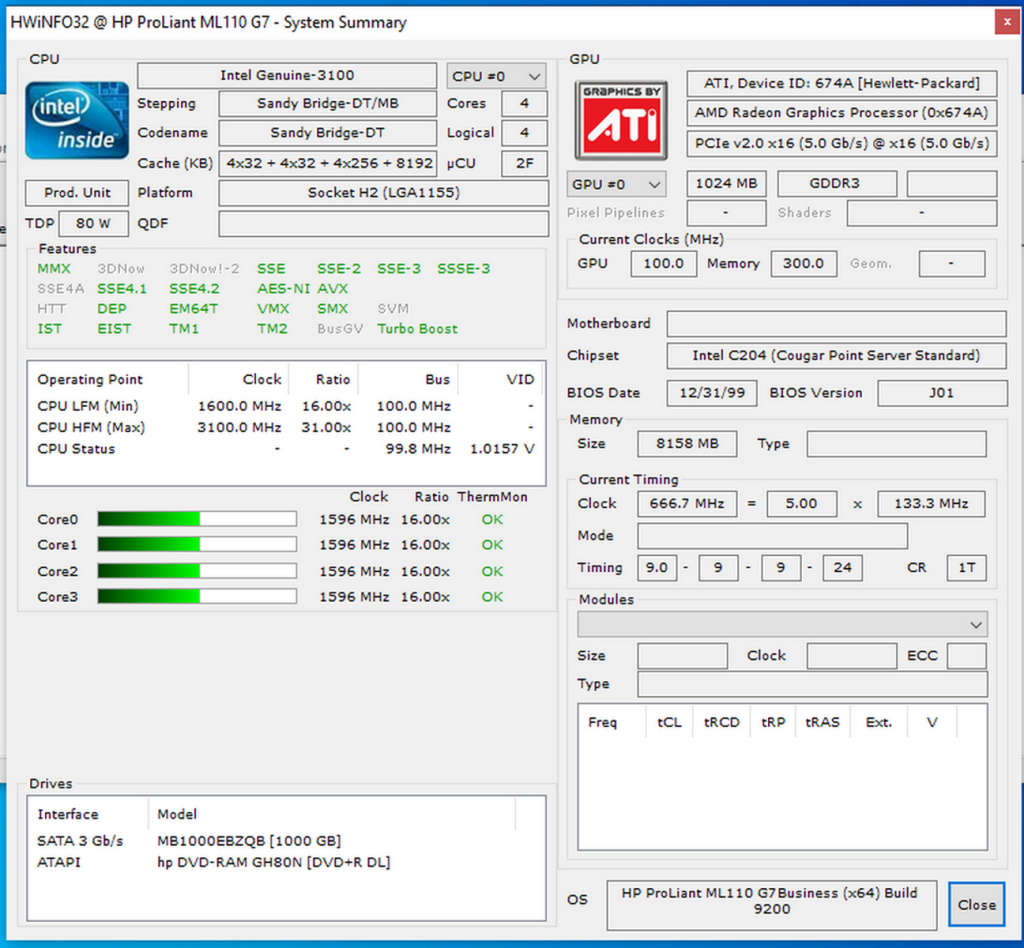This screenshot has height=948, width=1024.
Task: Select the Turbo Boost feature label
Action: [417, 328]
